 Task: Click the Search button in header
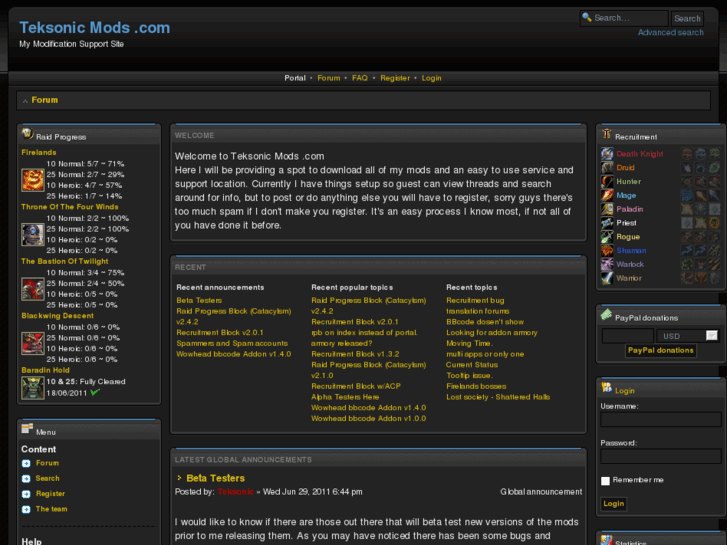(x=687, y=19)
